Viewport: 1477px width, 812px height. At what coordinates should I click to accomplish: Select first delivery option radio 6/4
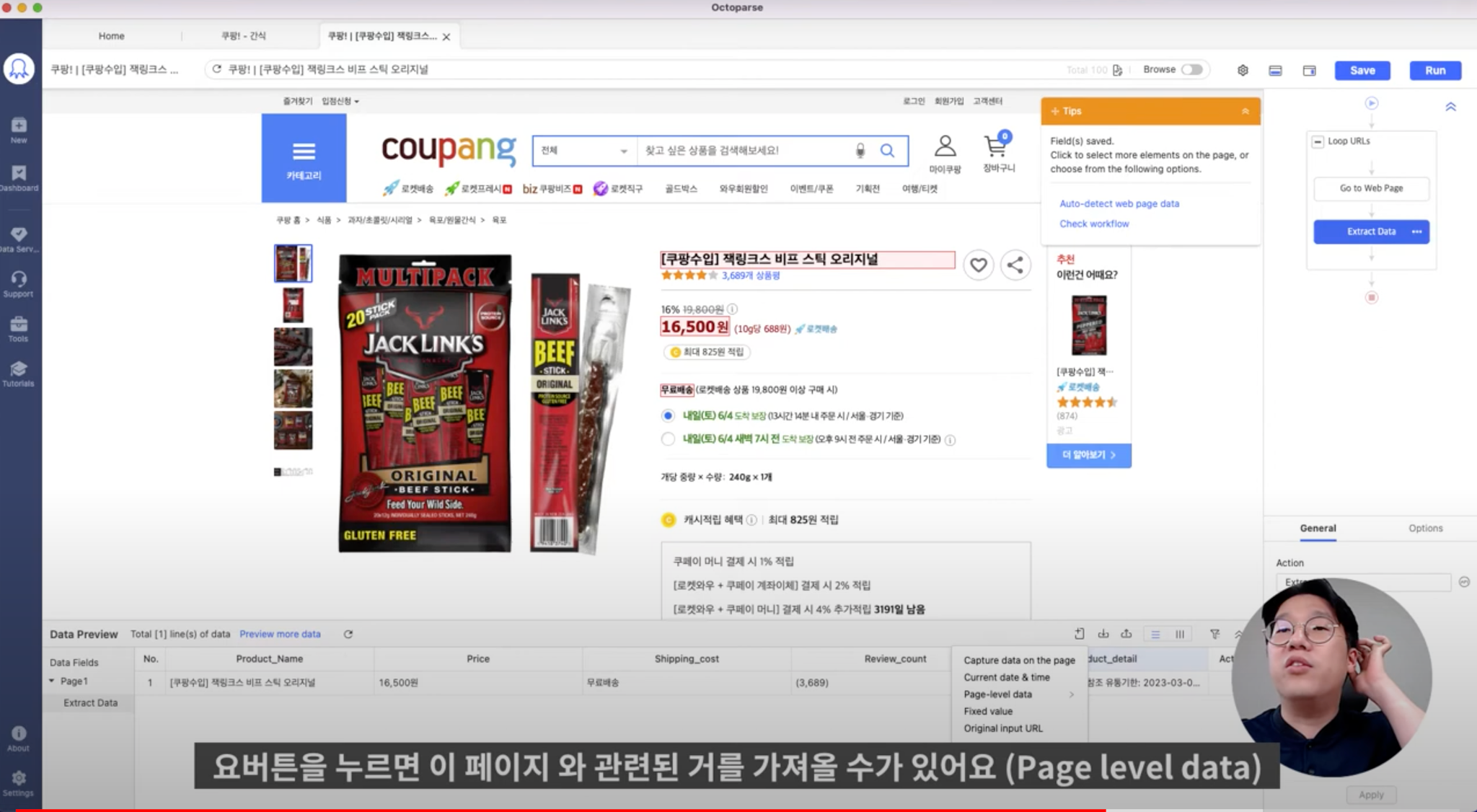pos(668,415)
